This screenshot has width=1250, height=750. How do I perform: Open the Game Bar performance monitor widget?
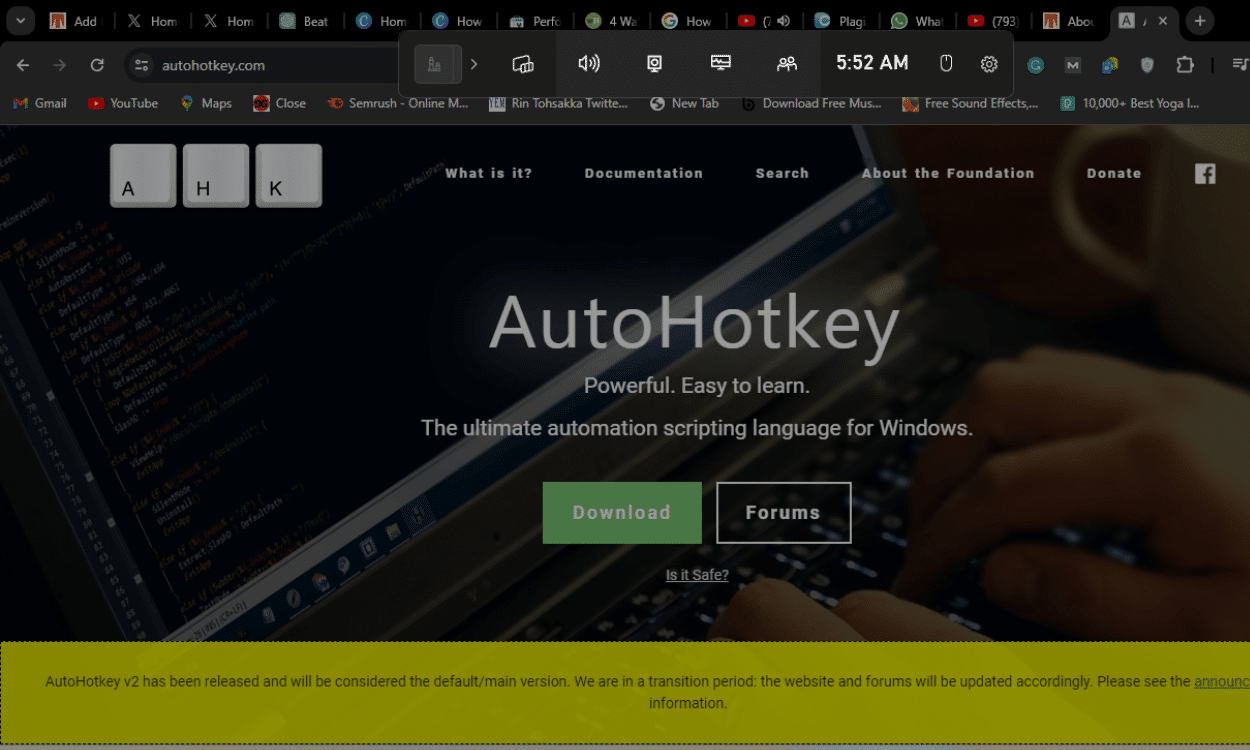tap(721, 64)
